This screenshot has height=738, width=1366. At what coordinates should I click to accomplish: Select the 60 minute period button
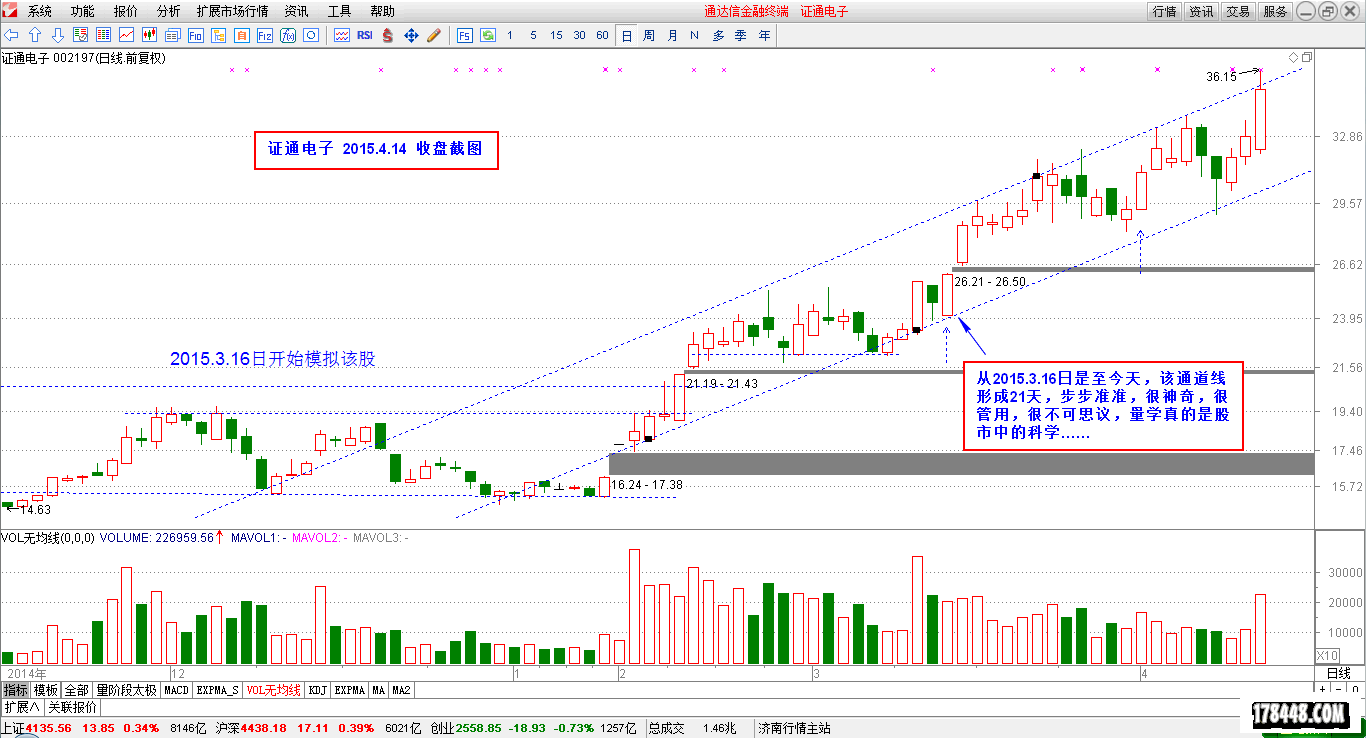click(602, 35)
